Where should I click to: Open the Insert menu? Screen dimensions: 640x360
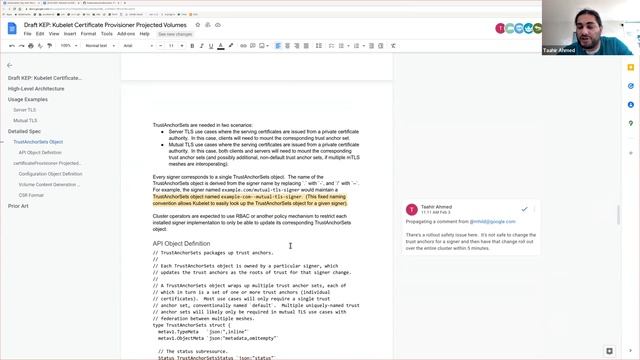tap(70, 34)
